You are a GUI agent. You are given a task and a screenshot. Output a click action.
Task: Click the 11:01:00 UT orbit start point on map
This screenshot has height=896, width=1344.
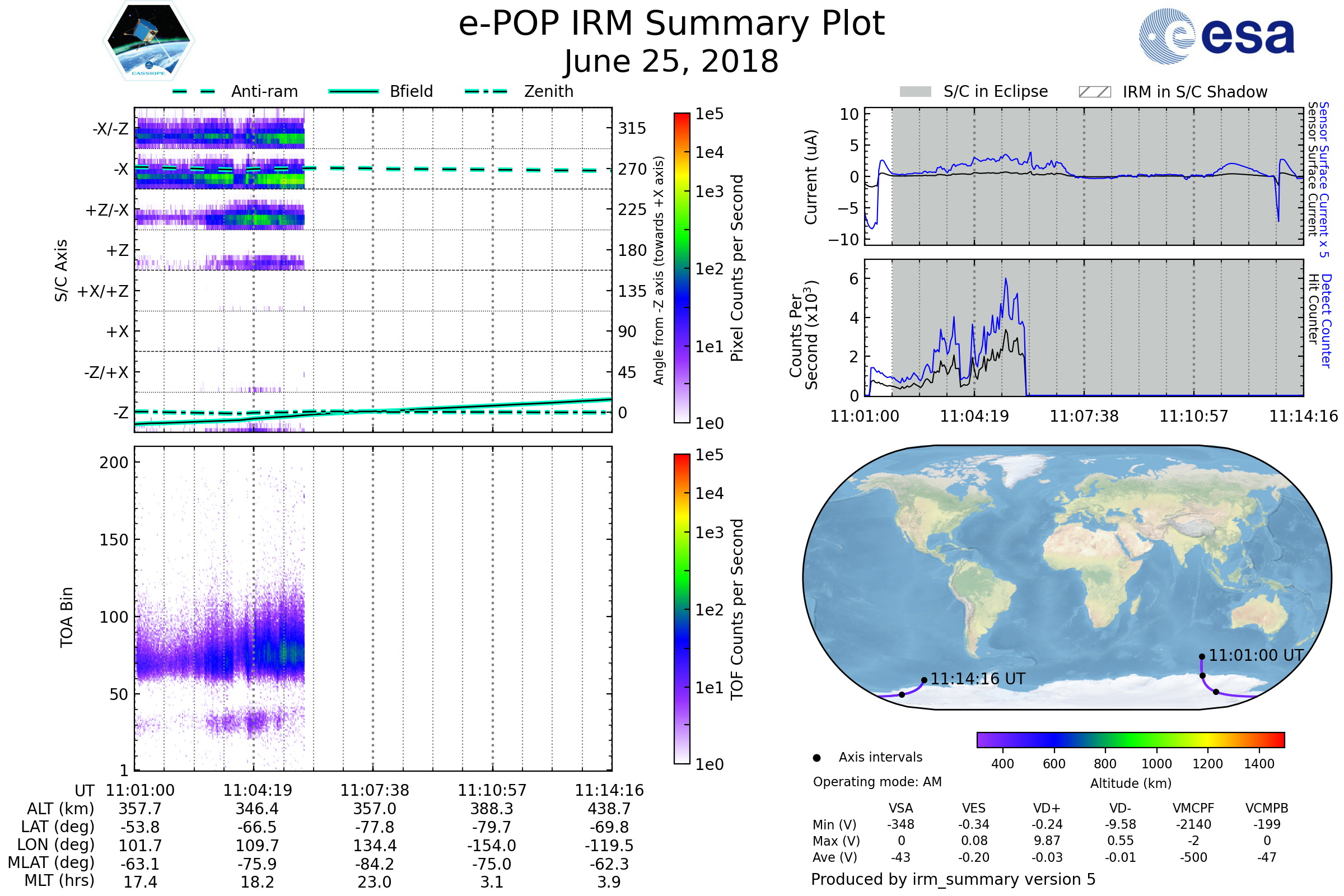pos(1202,656)
